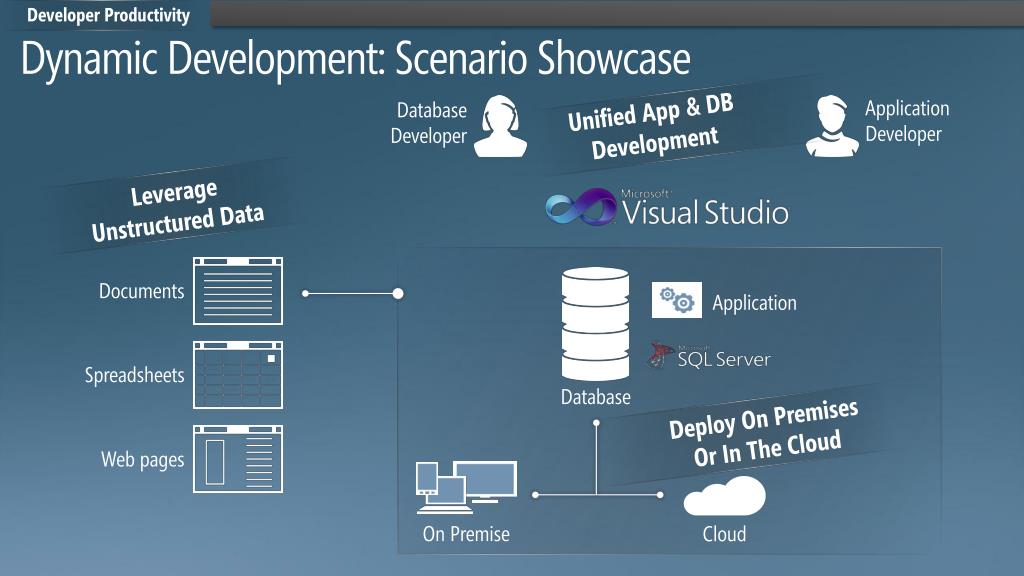Click the Documents window icon
This screenshot has width=1024, height=576.
238,291
